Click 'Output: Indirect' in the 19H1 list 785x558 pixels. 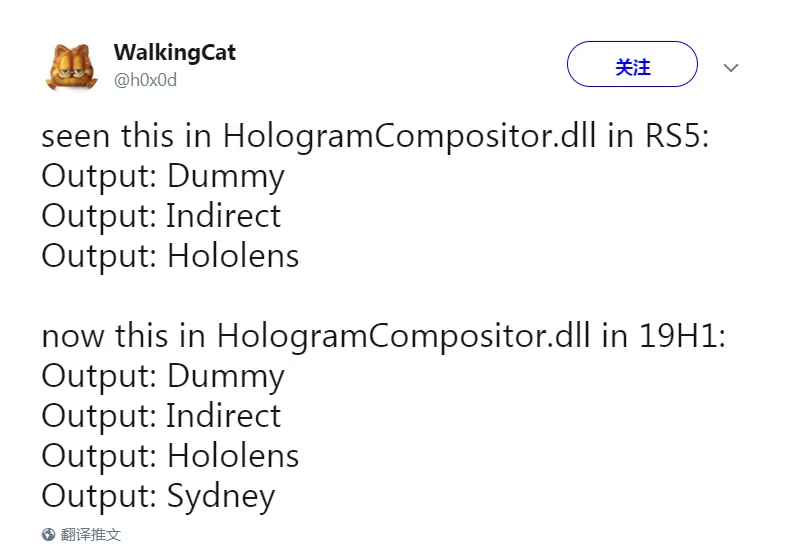pyautogui.click(x=161, y=416)
